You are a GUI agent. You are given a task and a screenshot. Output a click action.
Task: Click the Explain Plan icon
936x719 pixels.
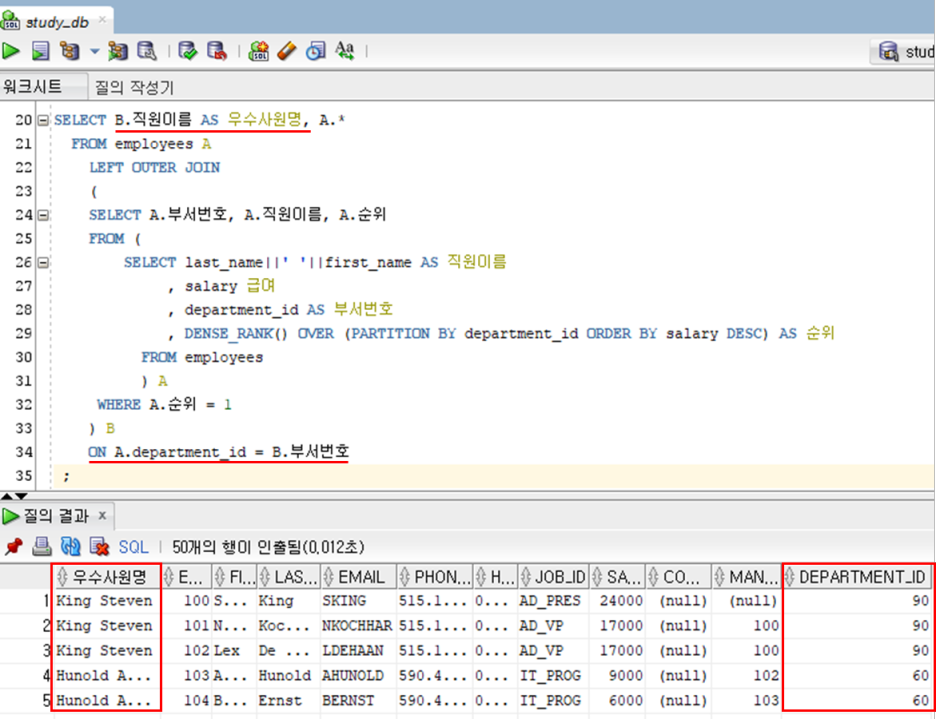[70, 51]
